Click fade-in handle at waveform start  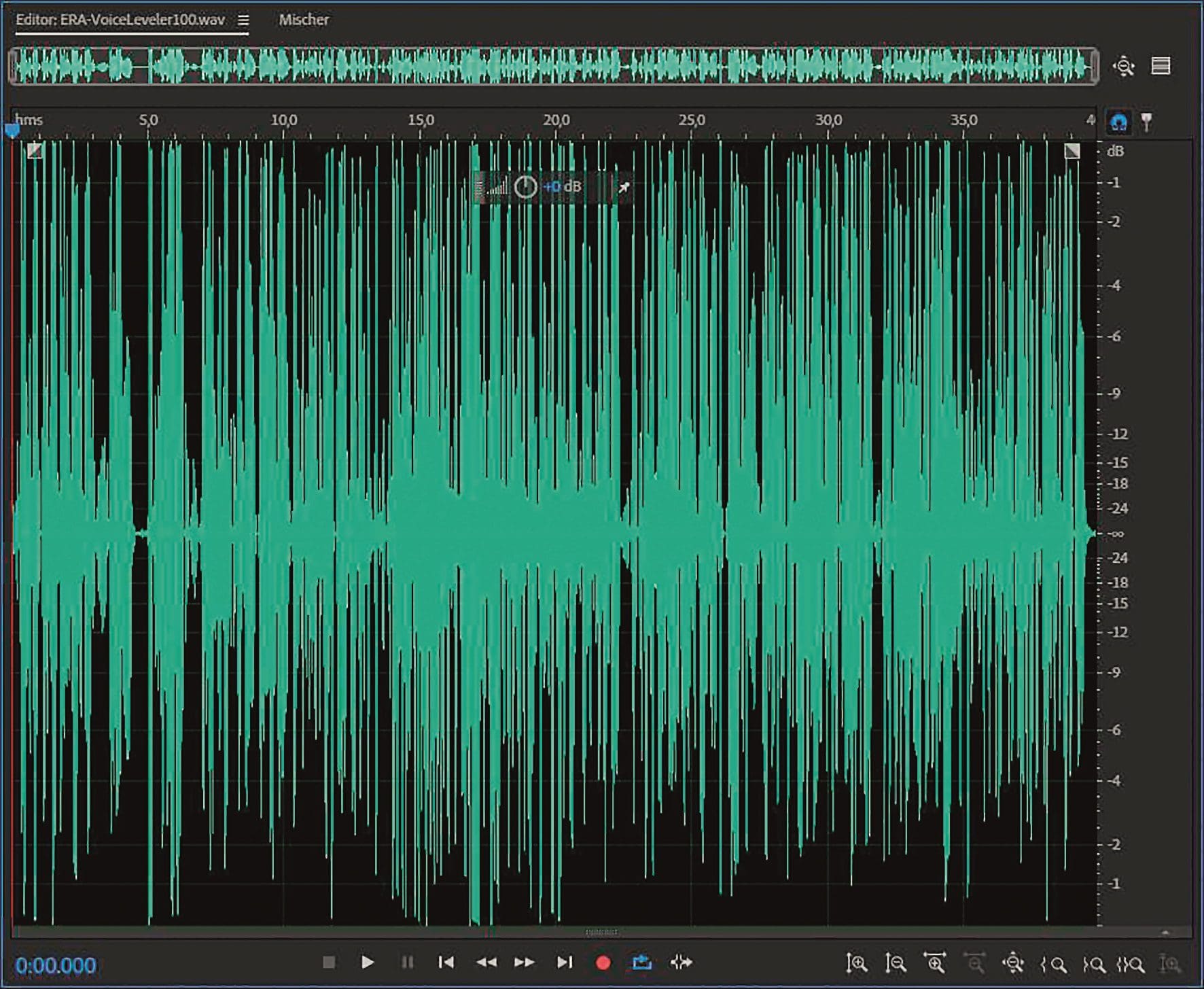tap(35, 150)
